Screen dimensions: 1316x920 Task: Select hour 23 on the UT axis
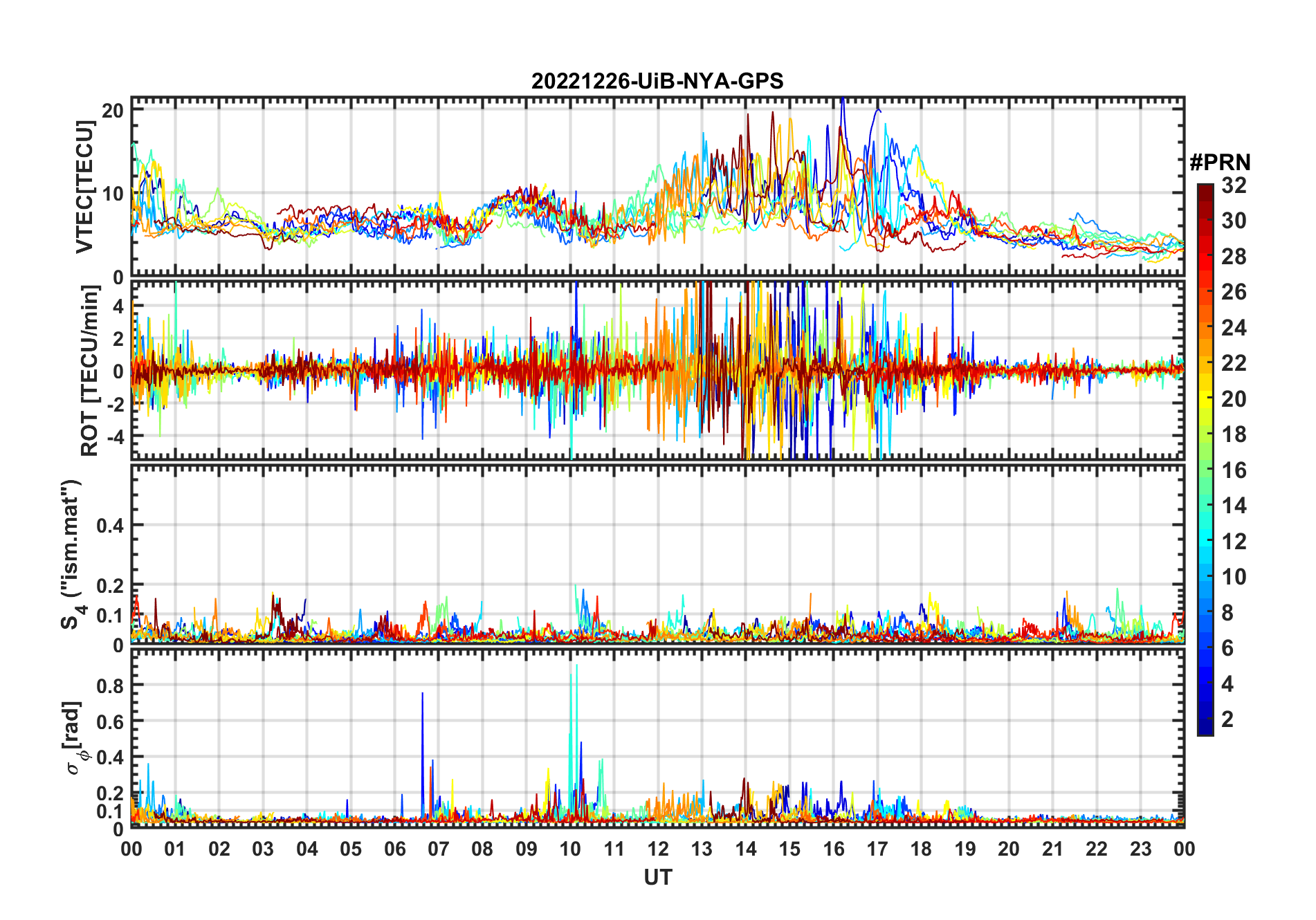coord(1140,849)
